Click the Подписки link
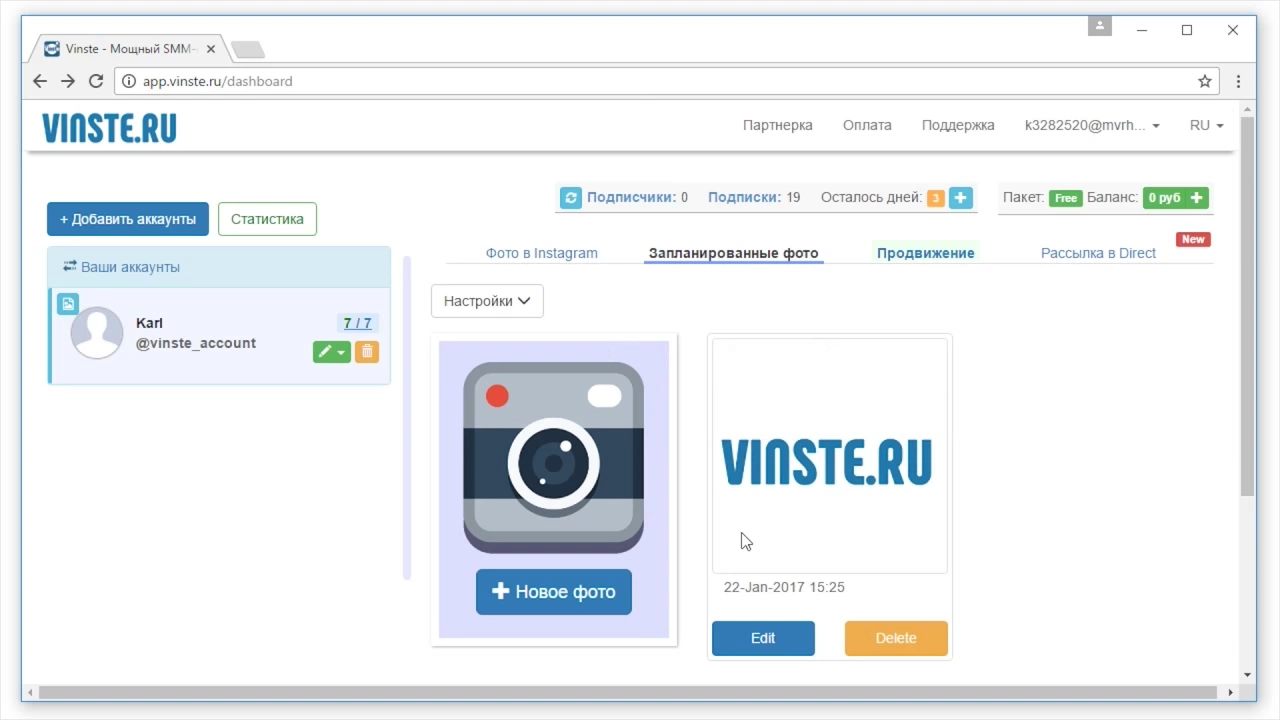Screen dimensions: 1280x720 [x=744, y=197]
